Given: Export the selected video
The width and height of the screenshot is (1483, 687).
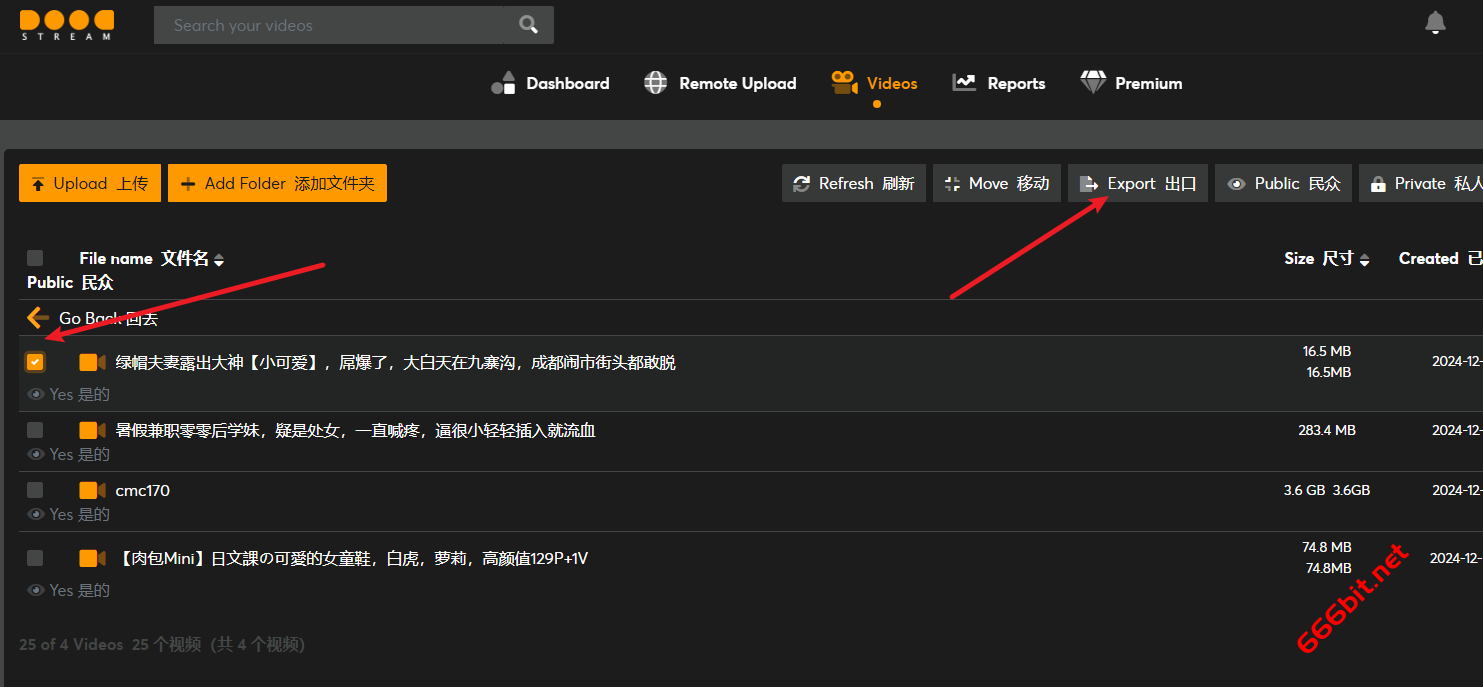Looking at the screenshot, I should (x=1138, y=183).
